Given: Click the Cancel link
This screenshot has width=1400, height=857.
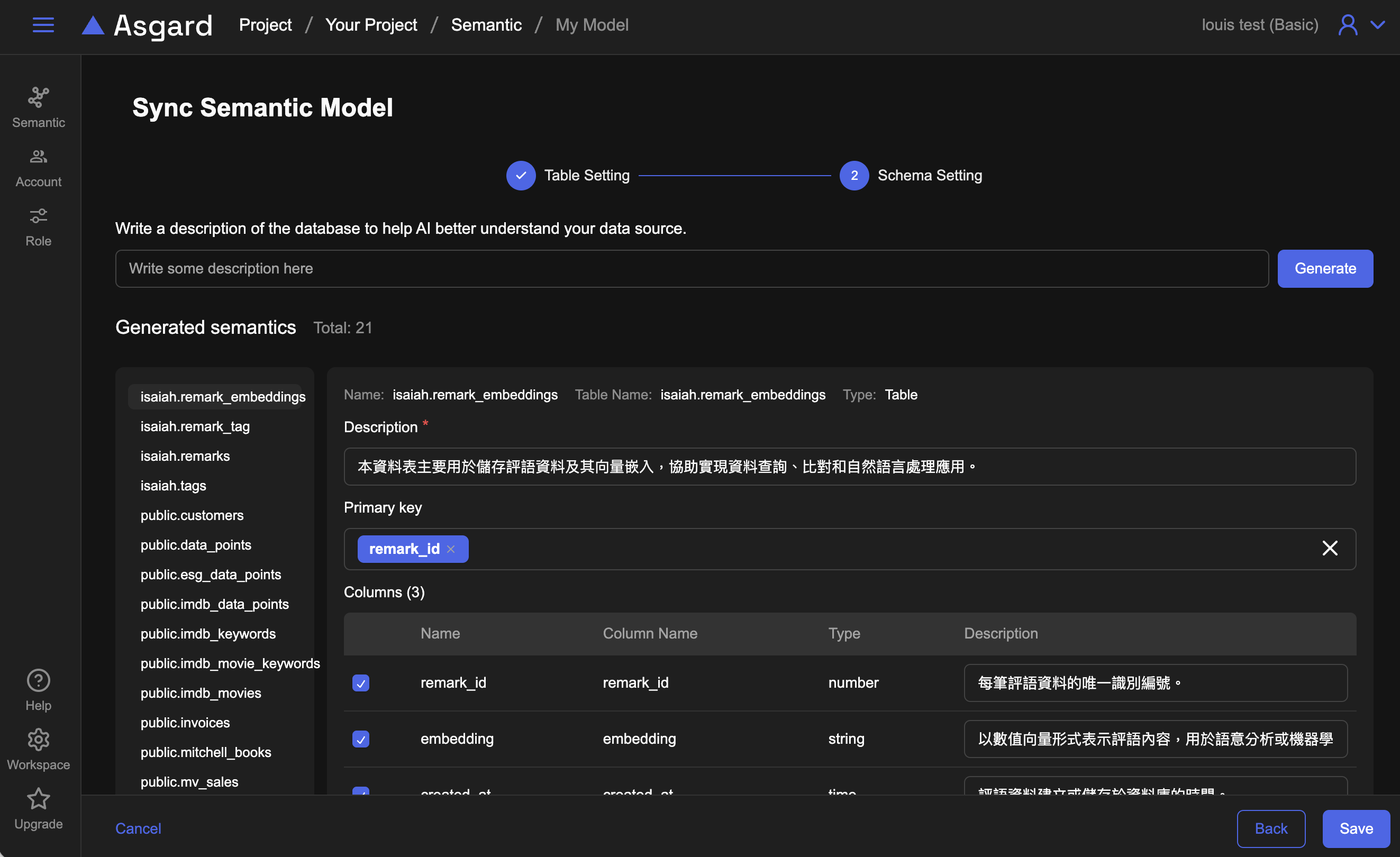Looking at the screenshot, I should coord(138,828).
